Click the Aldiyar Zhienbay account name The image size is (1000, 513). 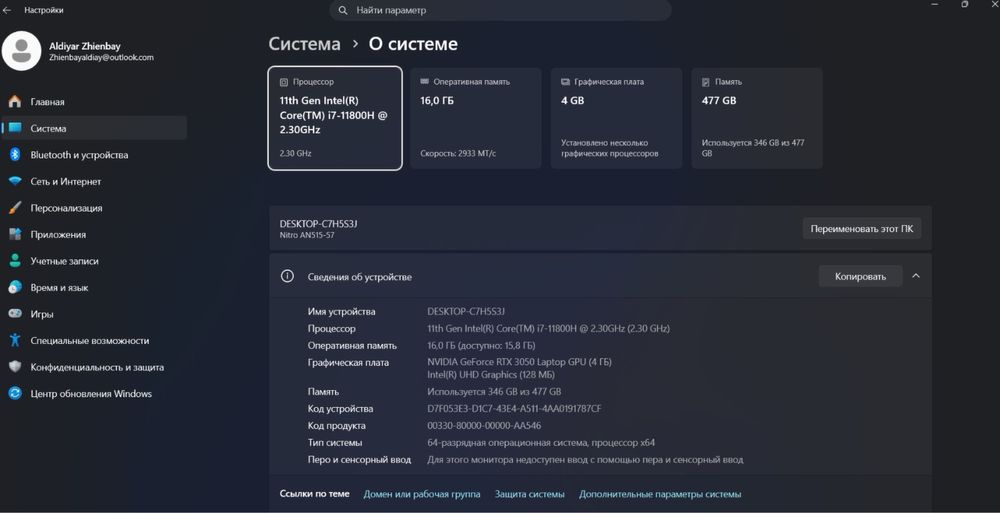(85, 46)
